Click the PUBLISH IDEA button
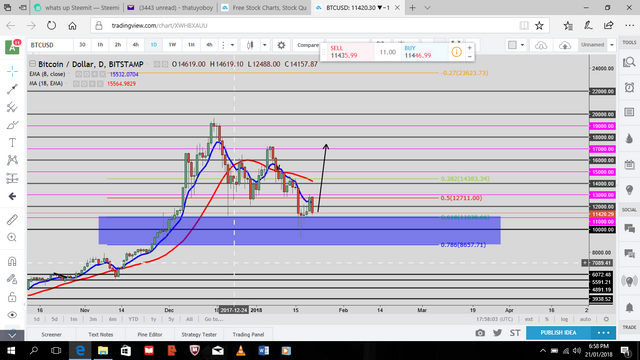 coord(558,333)
